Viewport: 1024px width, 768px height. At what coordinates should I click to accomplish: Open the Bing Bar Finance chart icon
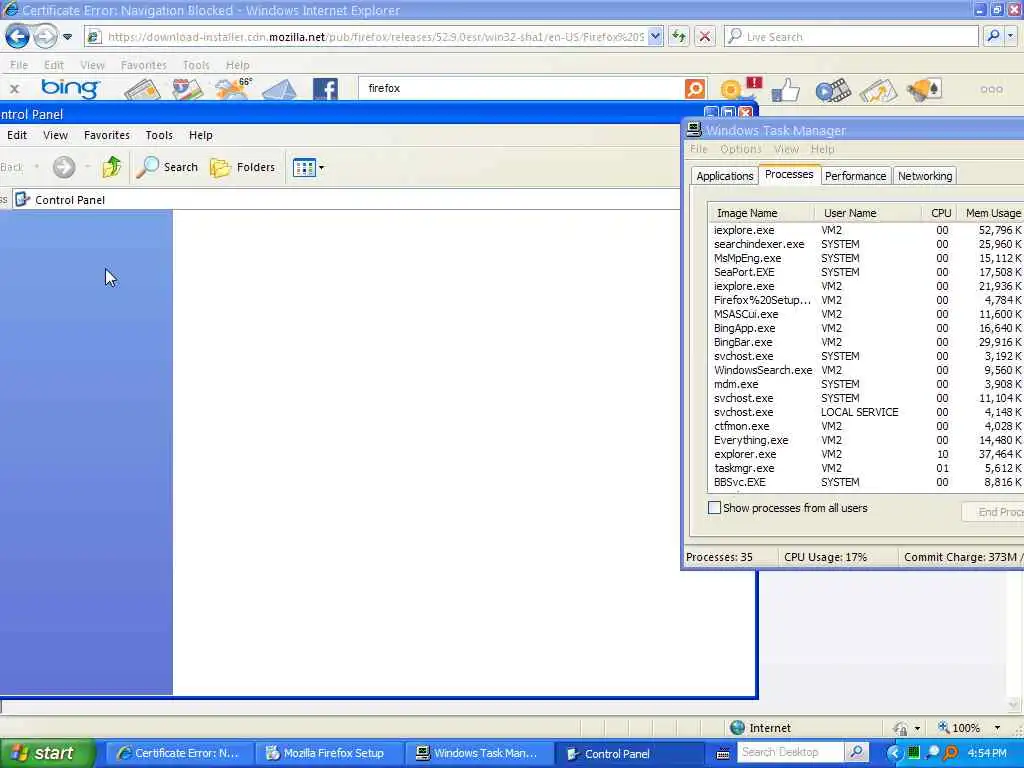tap(878, 90)
